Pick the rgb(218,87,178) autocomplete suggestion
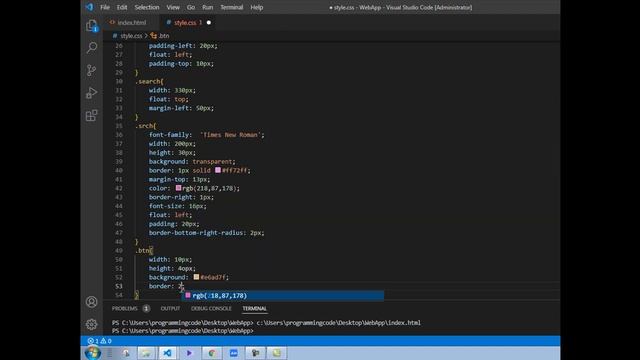This screenshot has width=640, height=360. coord(282,296)
